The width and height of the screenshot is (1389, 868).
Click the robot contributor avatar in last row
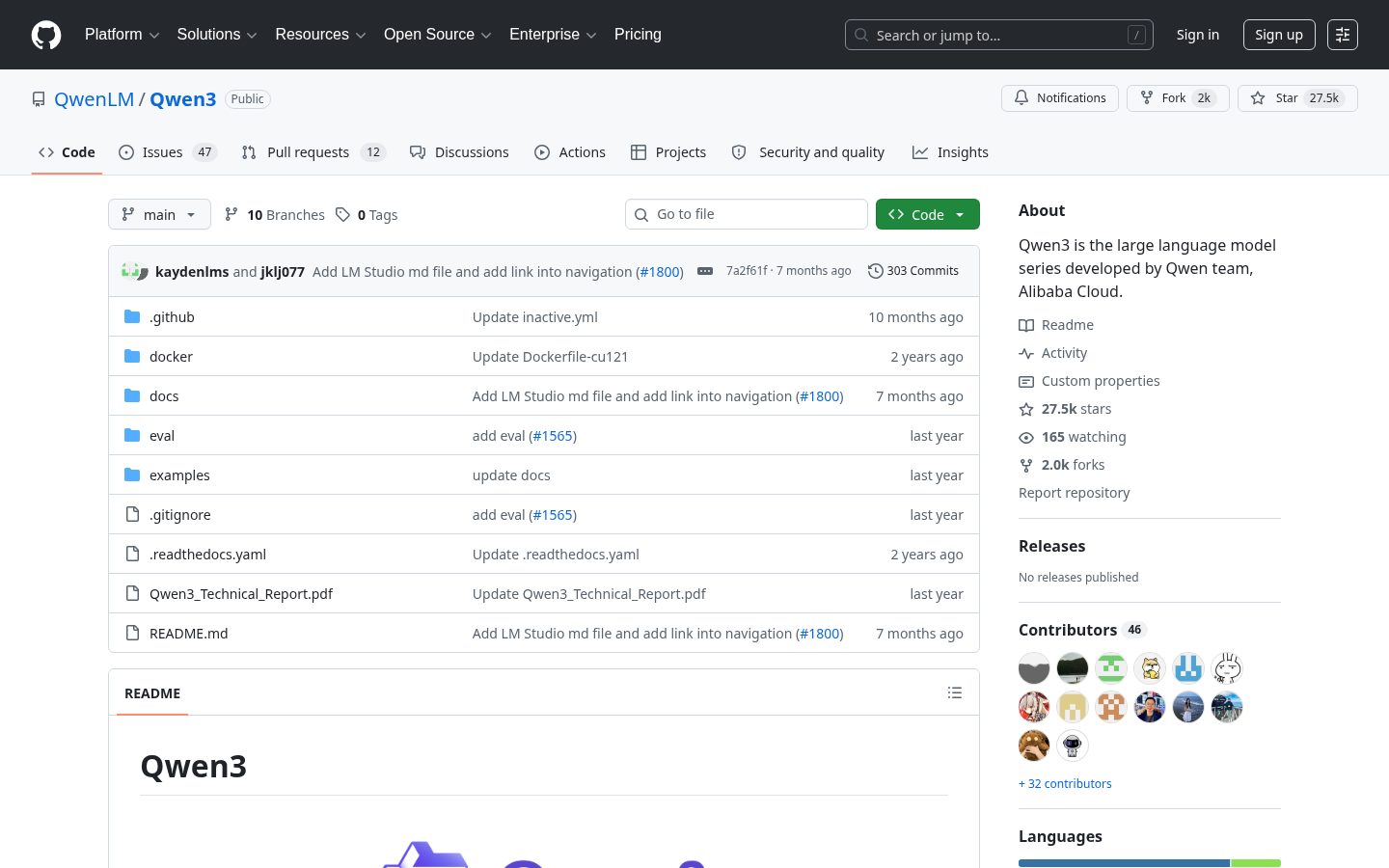point(1073,746)
